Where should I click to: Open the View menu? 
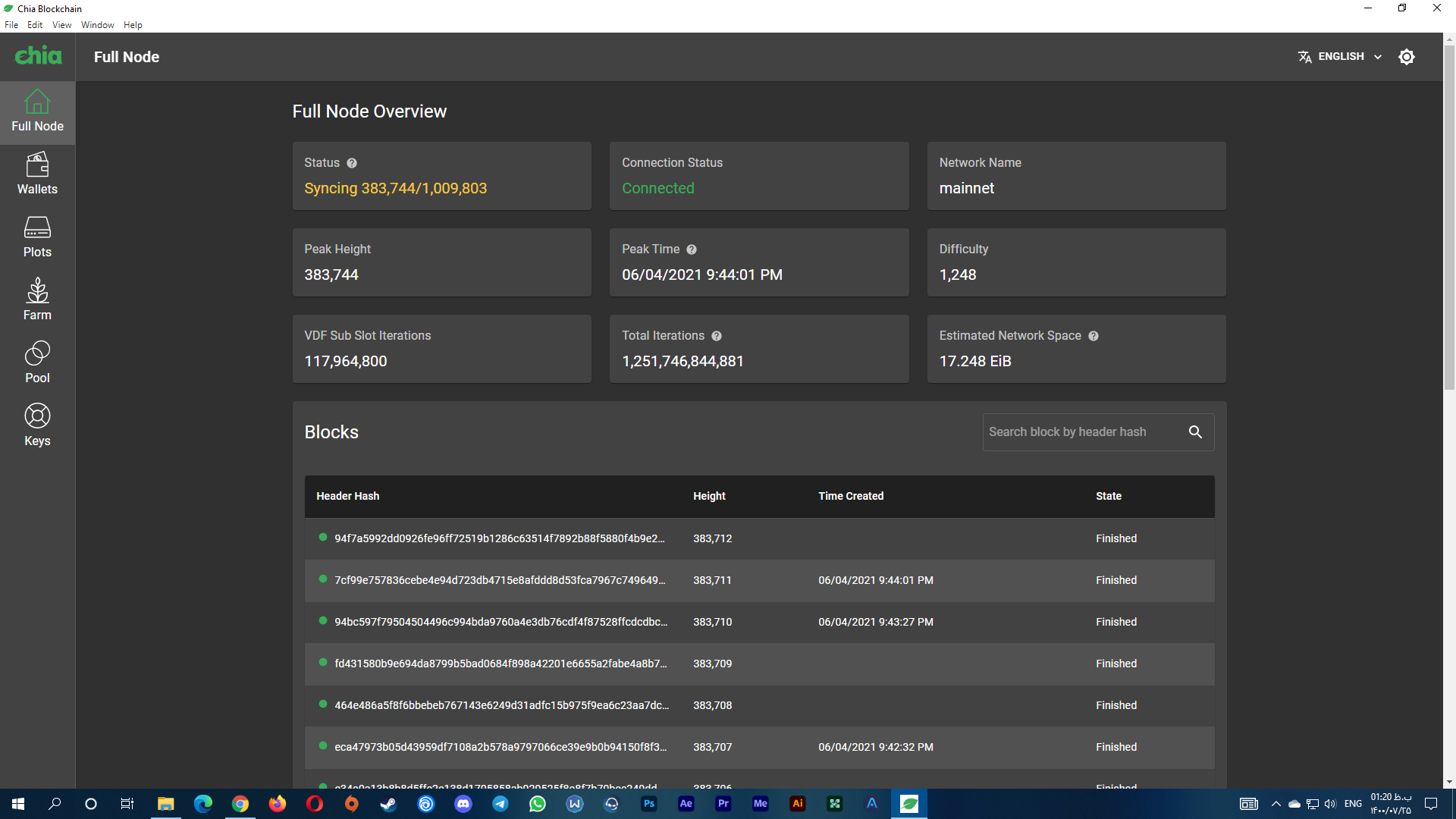(61, 25)
